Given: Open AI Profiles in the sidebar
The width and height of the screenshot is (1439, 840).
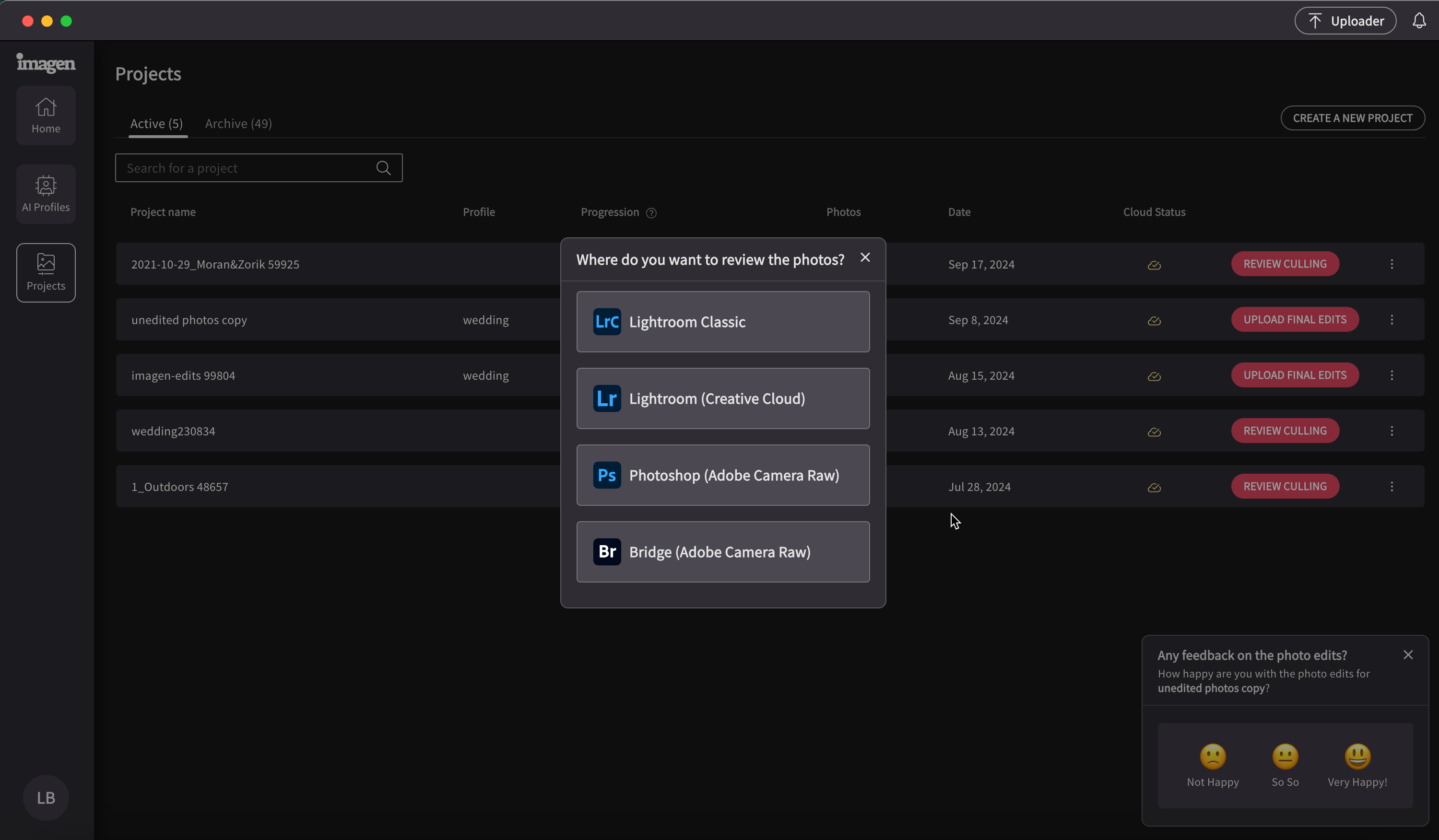Looking at the screenshot, I should click(46, 194).
